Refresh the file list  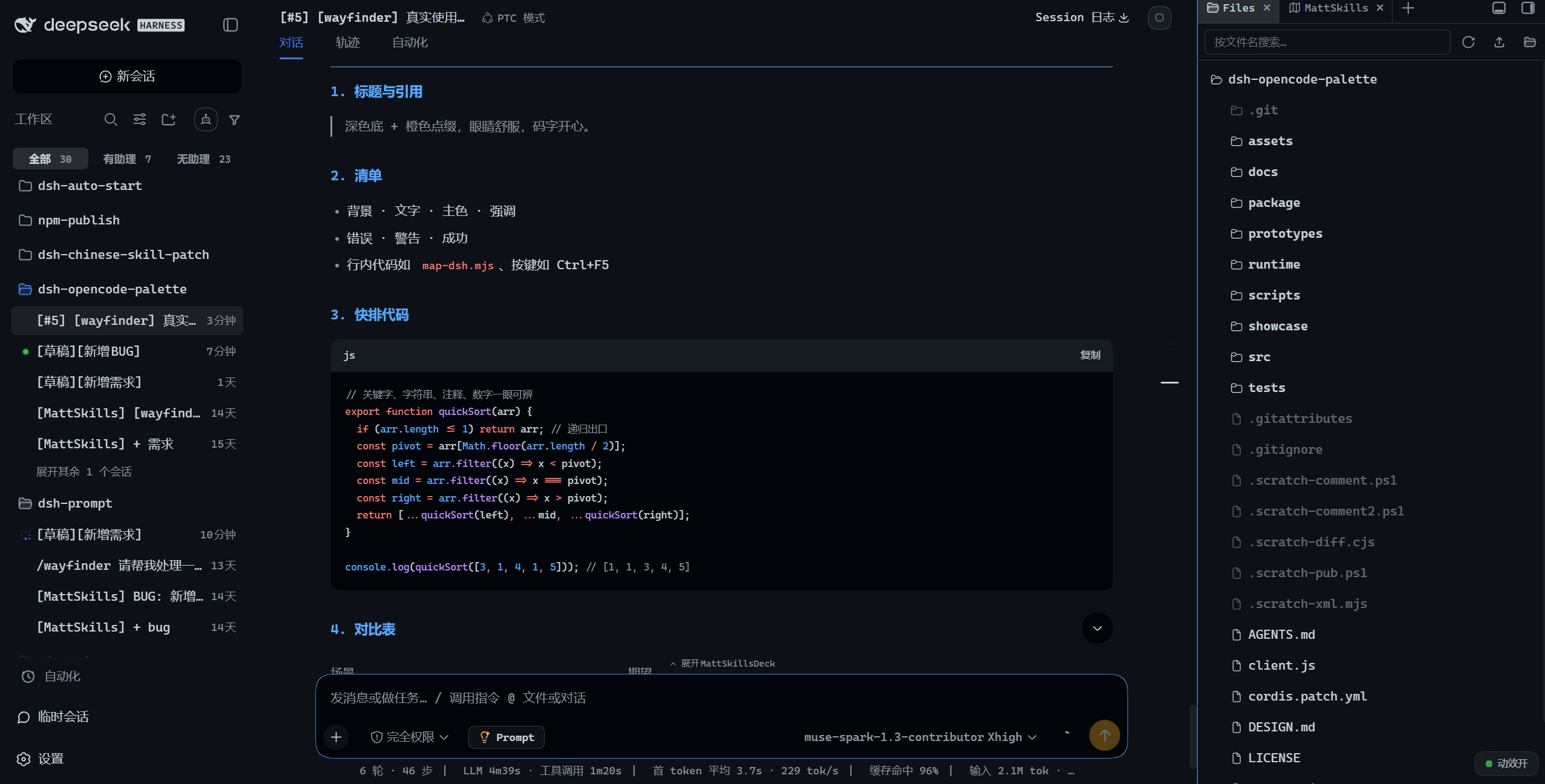1468,42
